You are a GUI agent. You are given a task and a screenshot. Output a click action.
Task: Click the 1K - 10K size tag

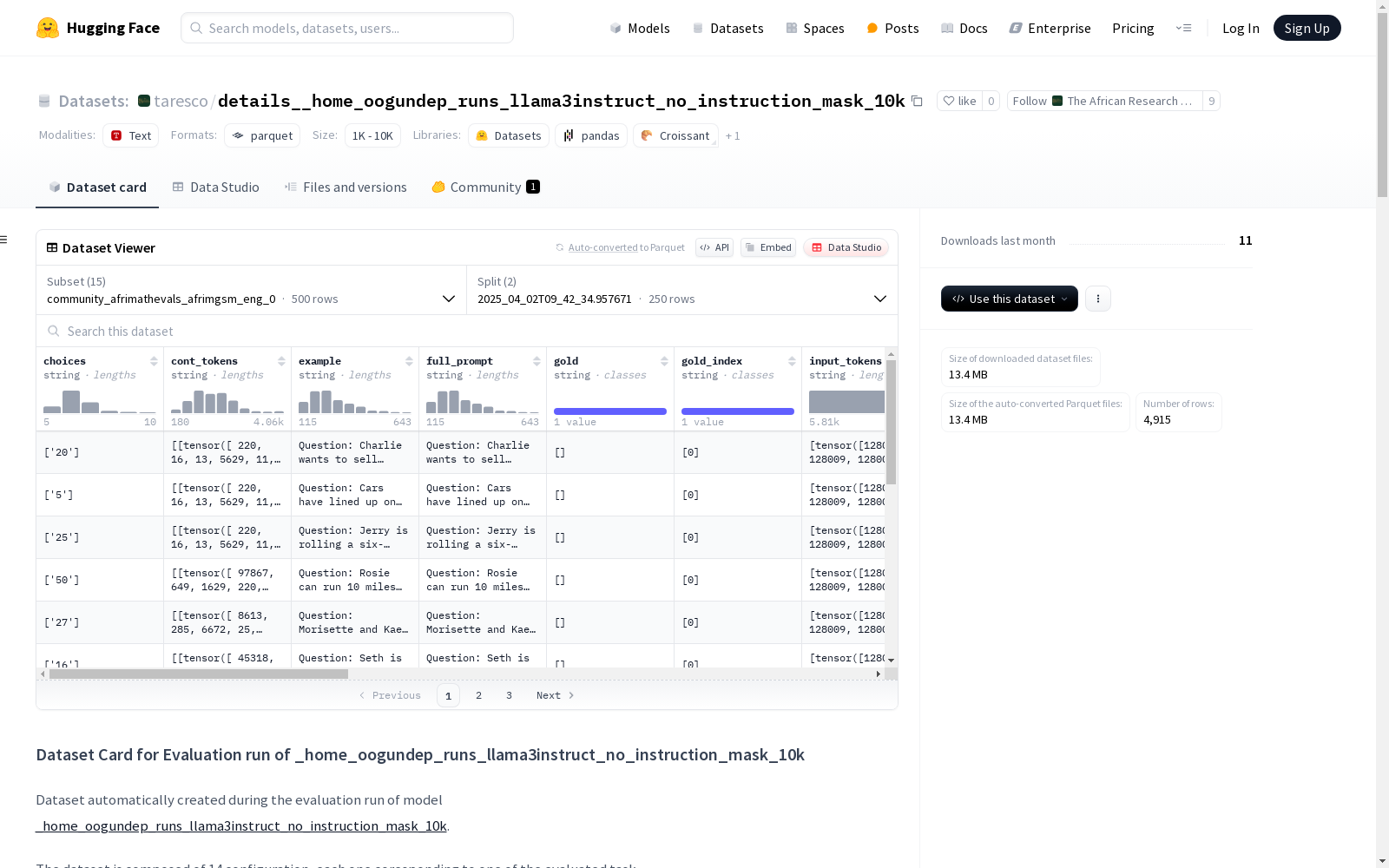(372, 135)
